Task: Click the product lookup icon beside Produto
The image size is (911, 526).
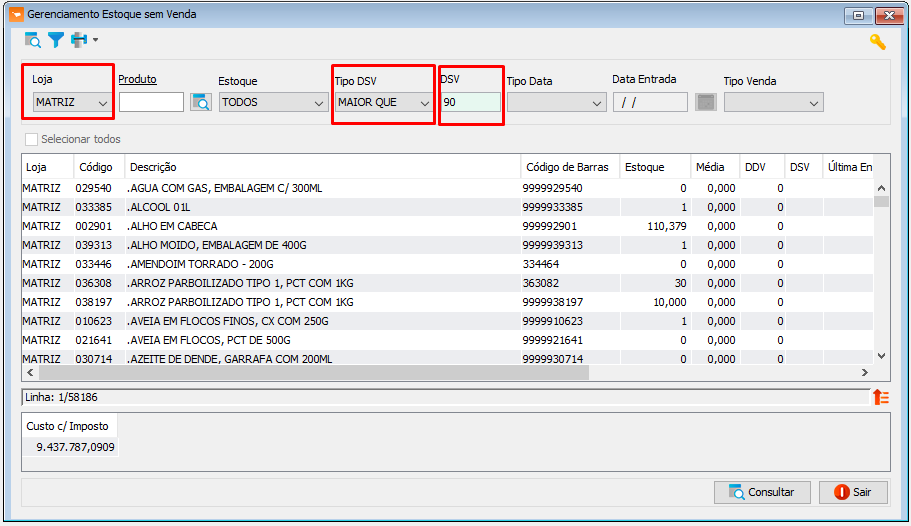Action: tap(201, 102)
